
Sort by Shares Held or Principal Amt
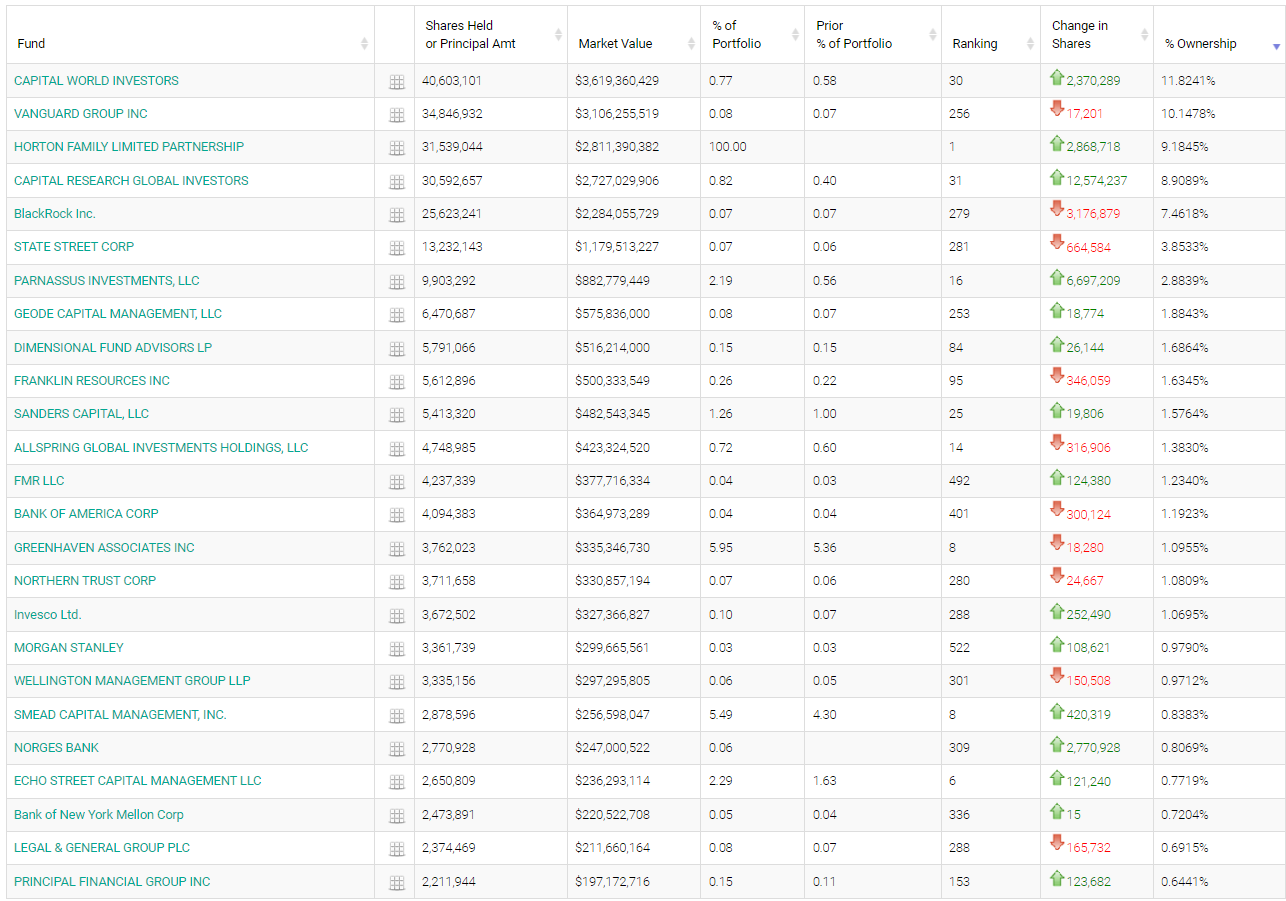coord(491,35)
